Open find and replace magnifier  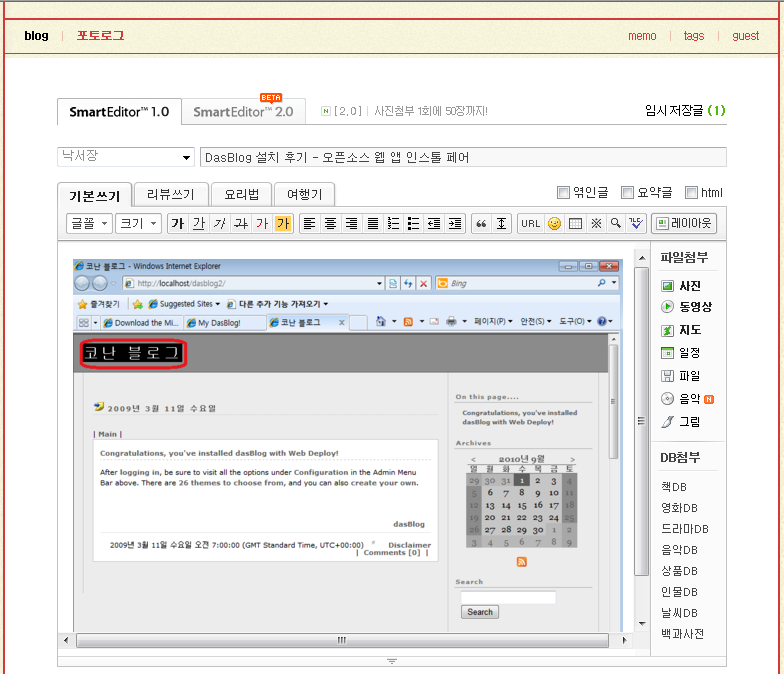click(616, 224)
